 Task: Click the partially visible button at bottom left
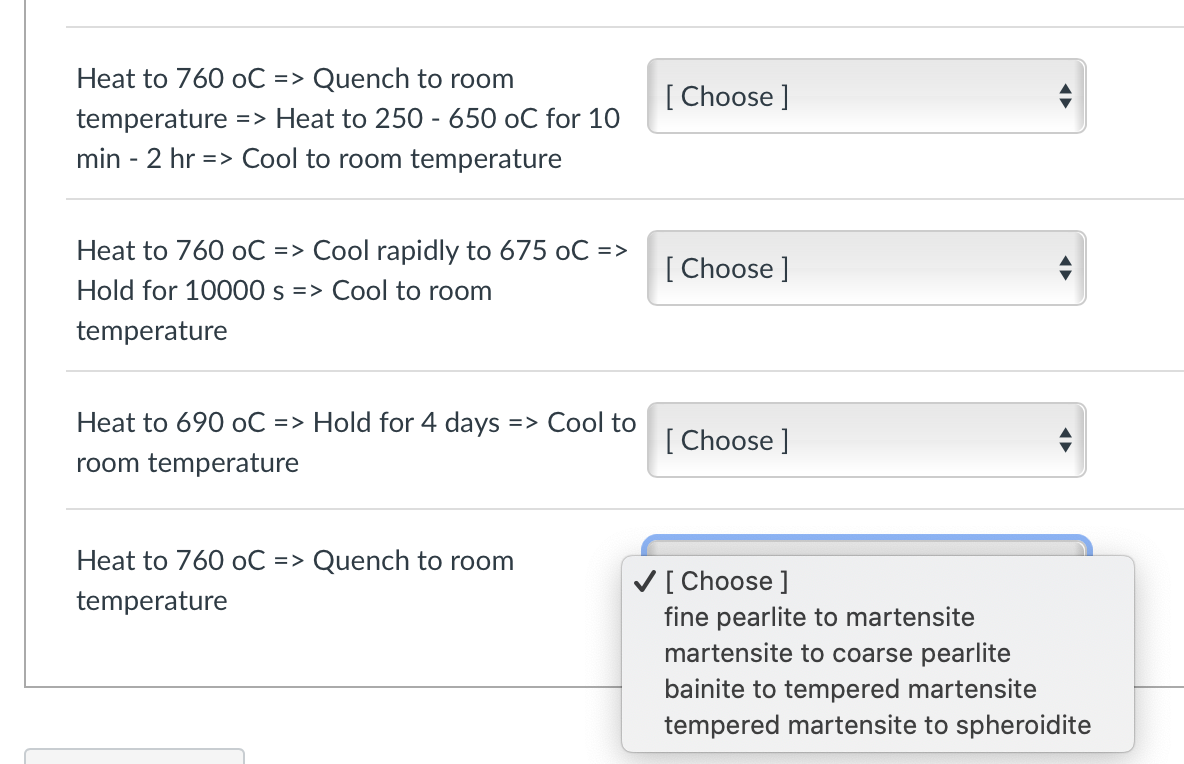click(135, 758)
